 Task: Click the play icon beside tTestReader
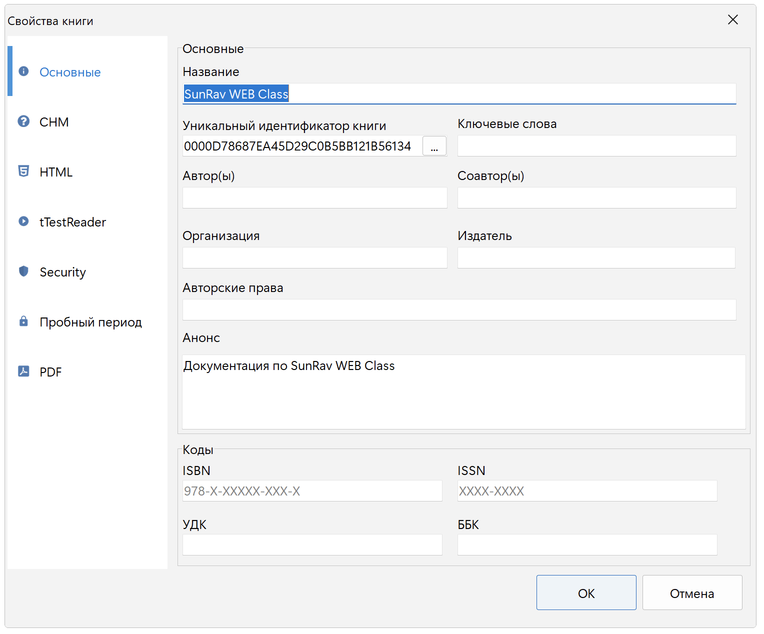(x=23, y=221)
